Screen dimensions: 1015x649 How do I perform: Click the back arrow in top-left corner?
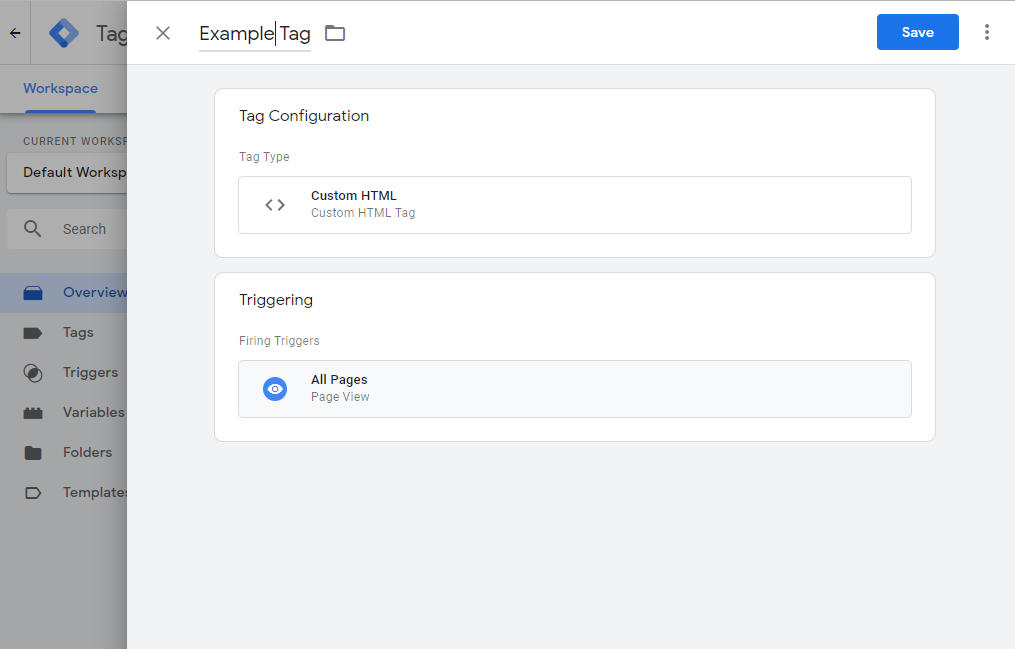(x=15, y=33)
